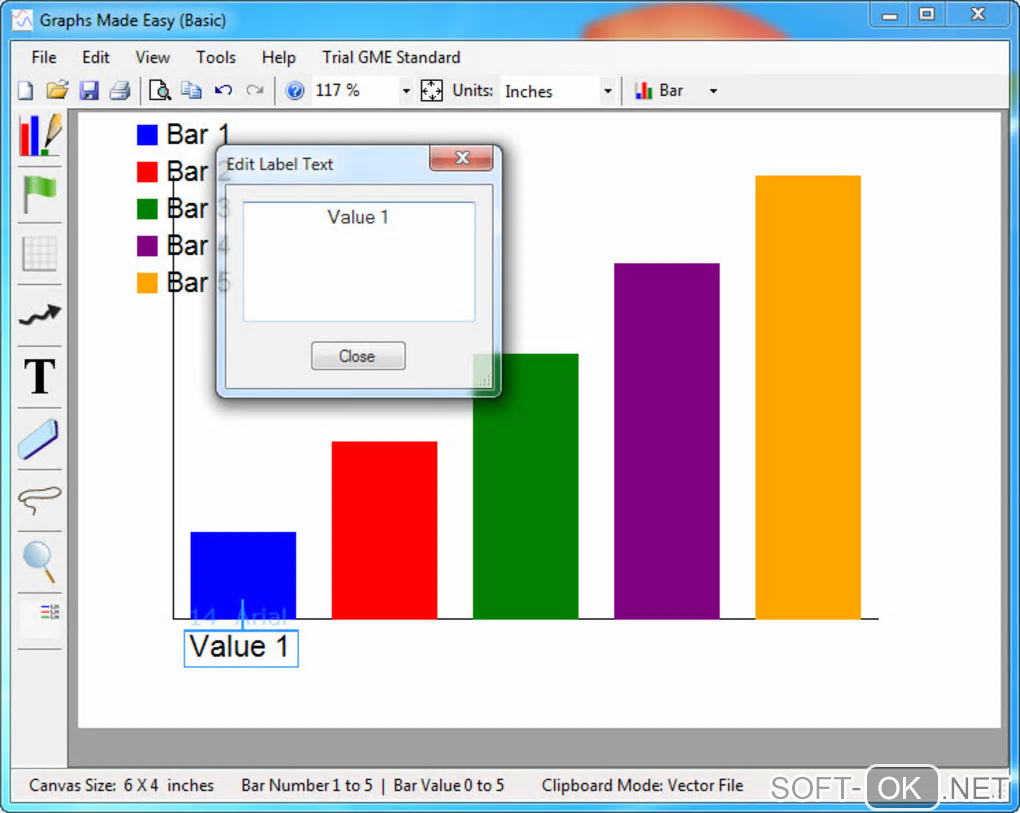Open the File menu
The width and height of the screenshot is (1020, 813).
(44, 57)
